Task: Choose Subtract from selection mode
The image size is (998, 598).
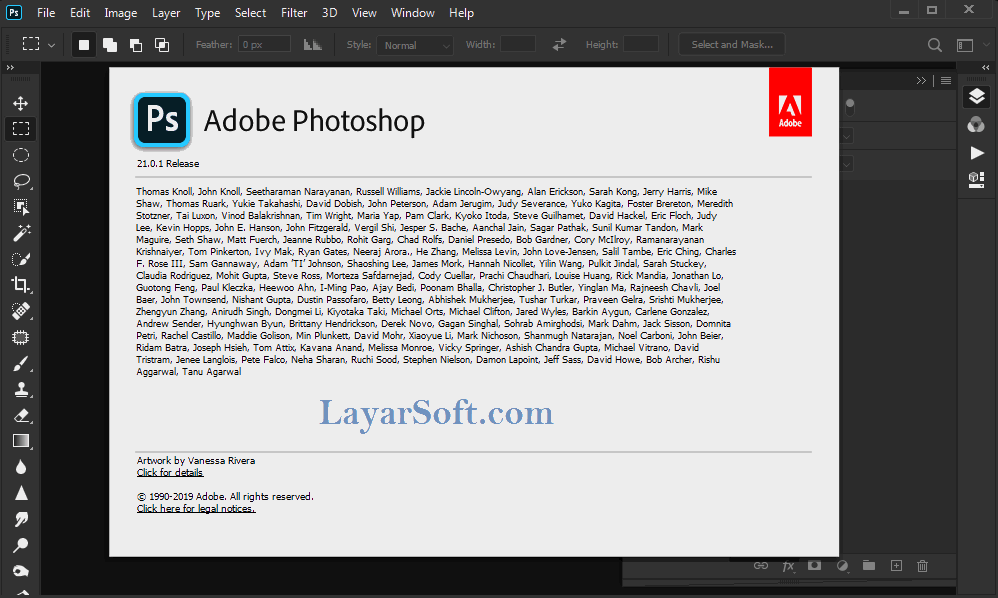Action: point(136,45)
